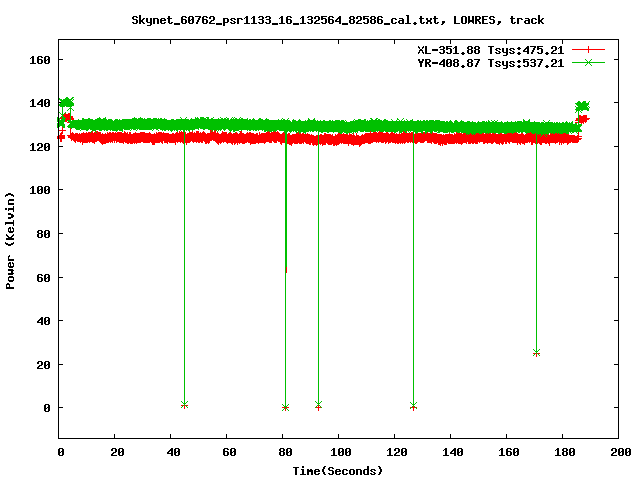Click the x-axis tick label 160
Viewport: 640px width, 480px height.
(509, 452)
